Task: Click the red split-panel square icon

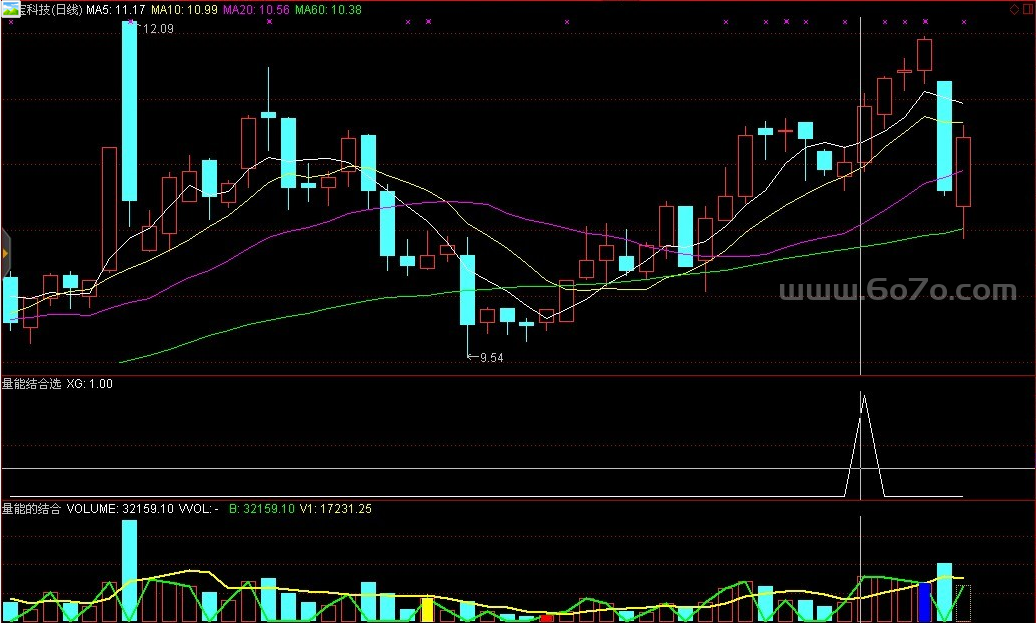Action: (x=1029, y=9)
